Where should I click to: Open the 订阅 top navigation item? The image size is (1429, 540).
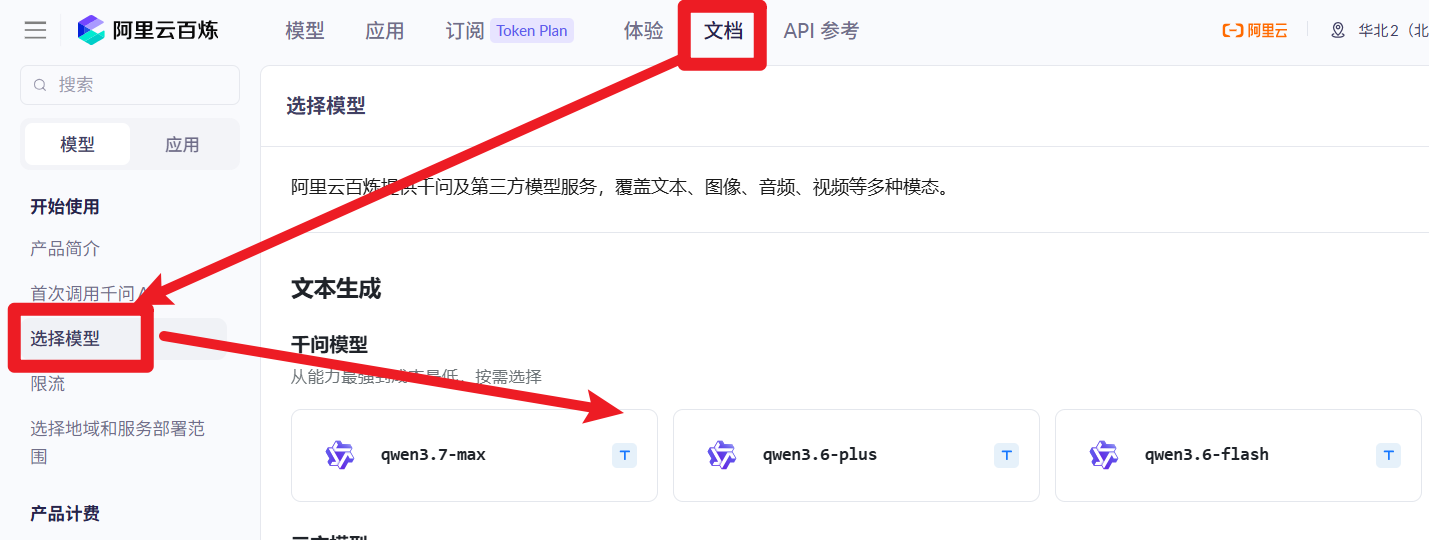pyautogui.click(x=465, y=31)
